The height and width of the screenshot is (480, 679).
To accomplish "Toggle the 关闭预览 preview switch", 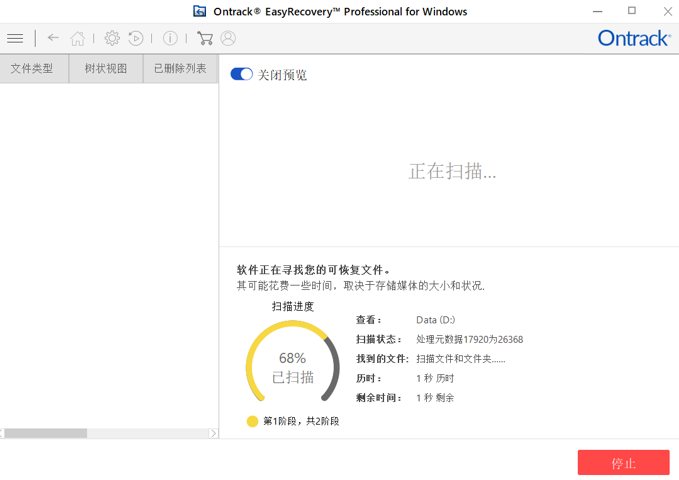I will click(x=242, y=74).
